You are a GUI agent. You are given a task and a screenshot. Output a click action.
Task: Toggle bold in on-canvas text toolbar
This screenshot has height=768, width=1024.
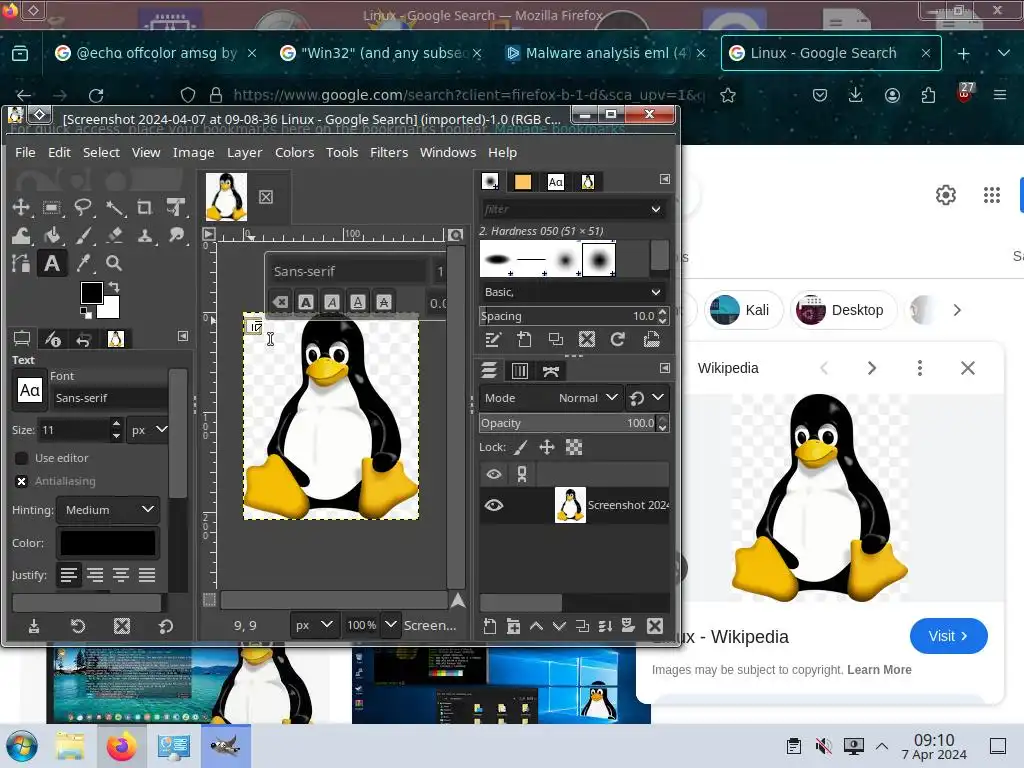tap(306, 302)
